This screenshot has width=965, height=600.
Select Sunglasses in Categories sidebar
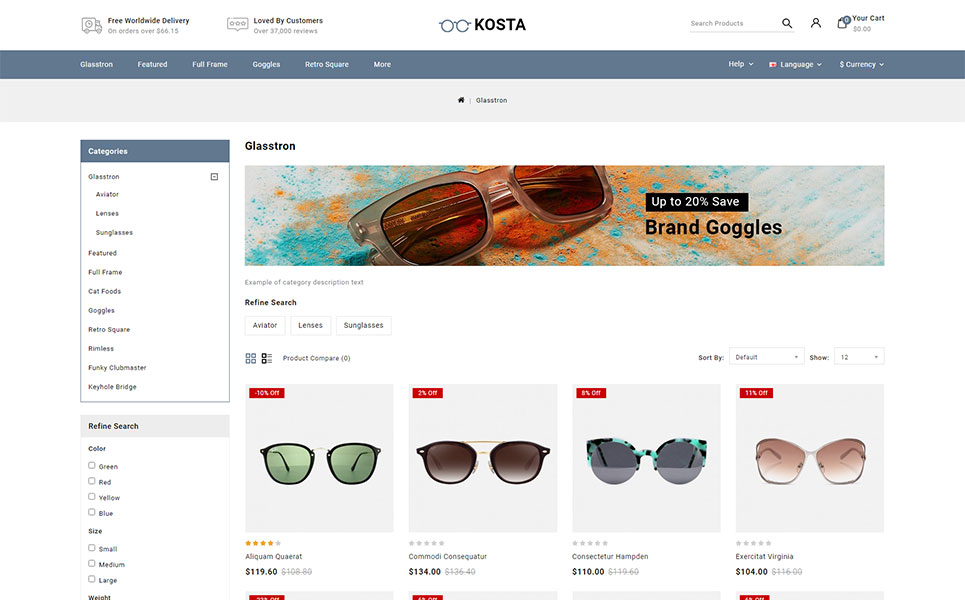114,233
